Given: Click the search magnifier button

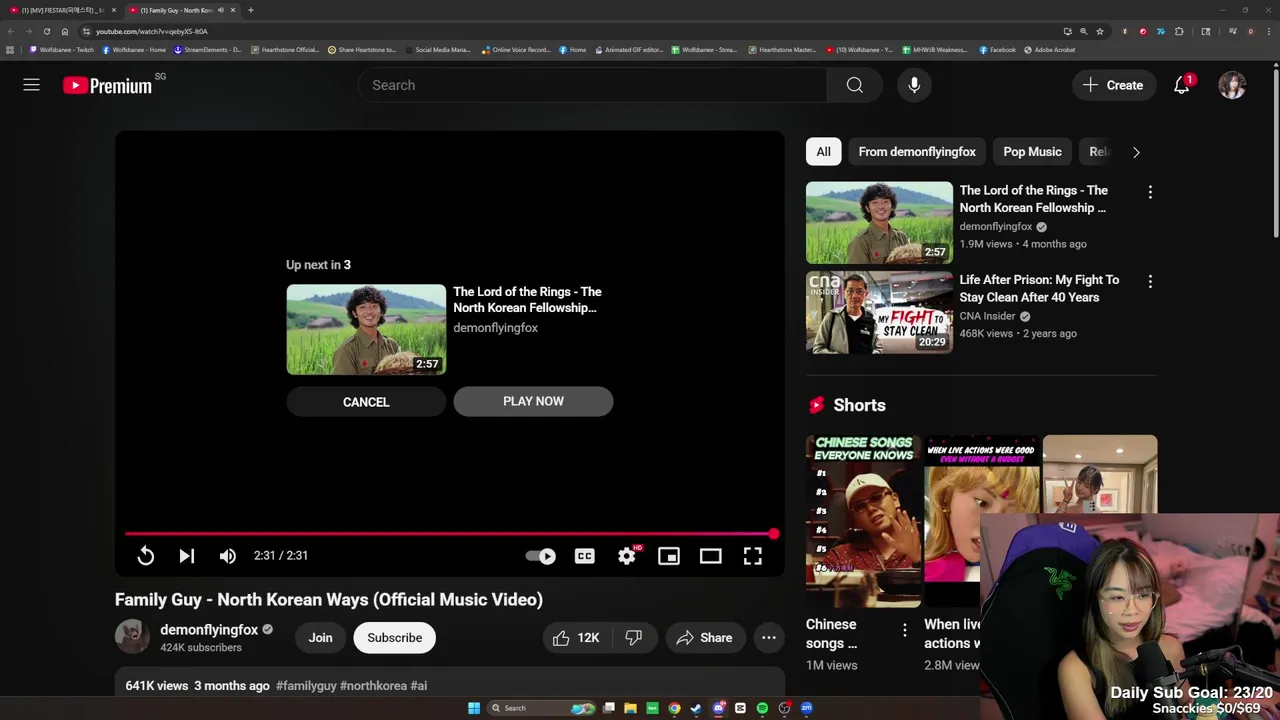Looking at the screenshot, I should (x=854, y=85).
